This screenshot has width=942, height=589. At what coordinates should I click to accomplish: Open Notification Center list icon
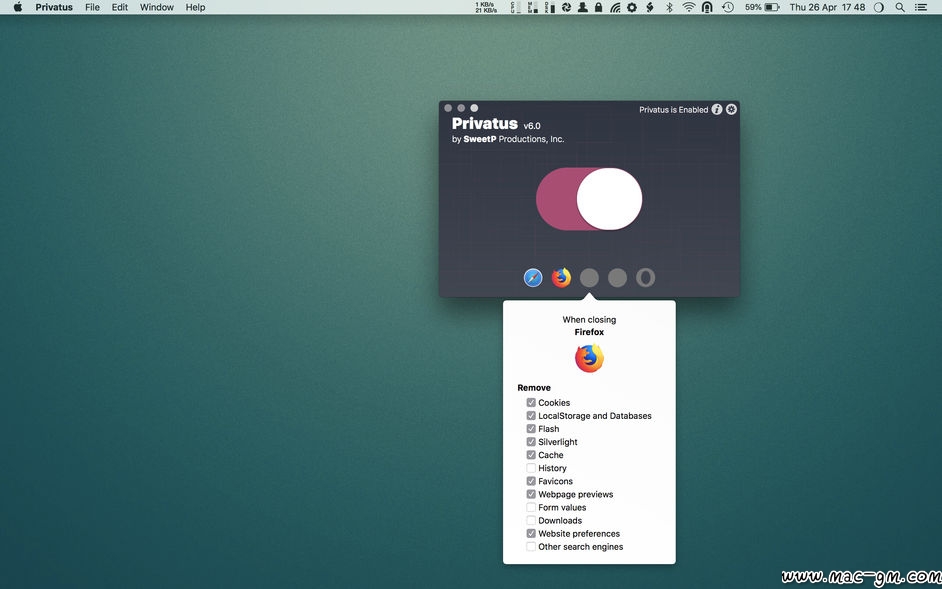point(920,7)
